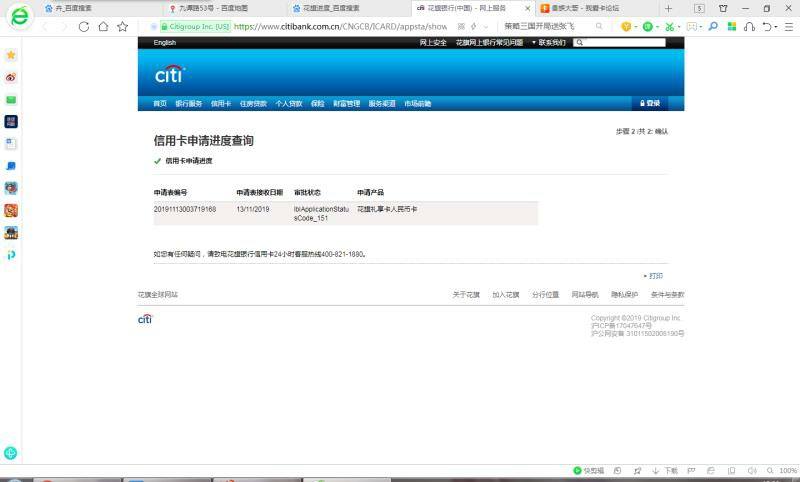The width and height of the screenshot is (800, 482).
Task: Open 分行位置 footer link
Action: pos(545,295)
